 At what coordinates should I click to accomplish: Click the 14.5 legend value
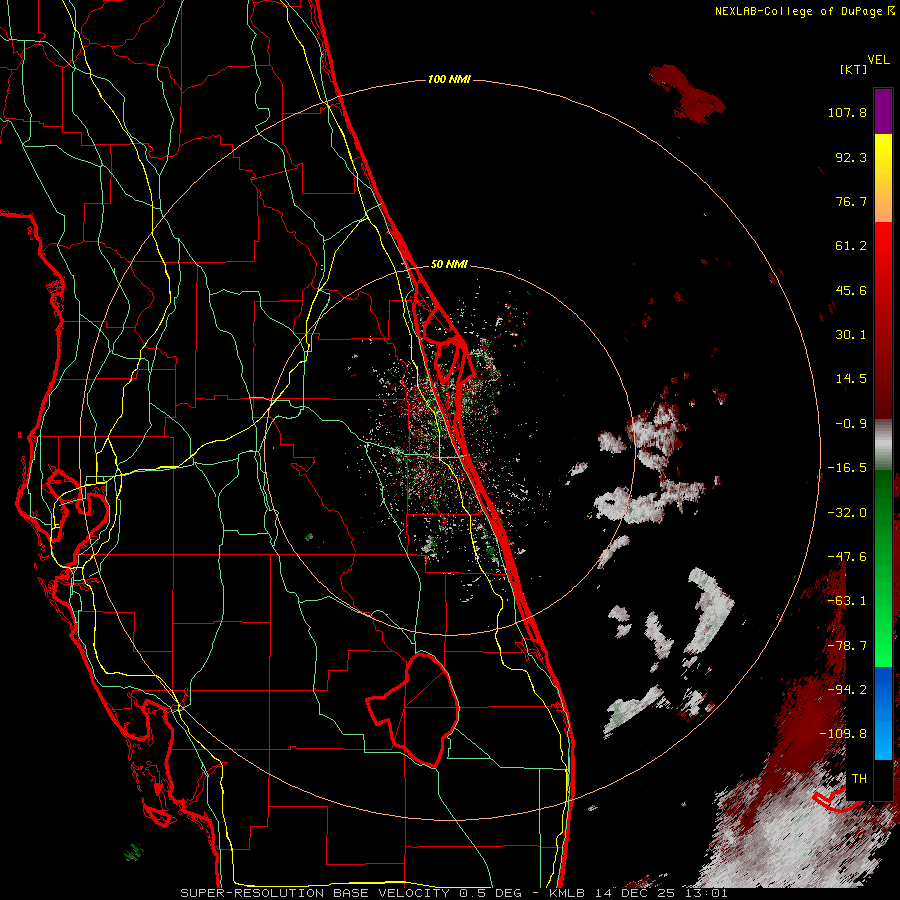(x=851, y=379)
